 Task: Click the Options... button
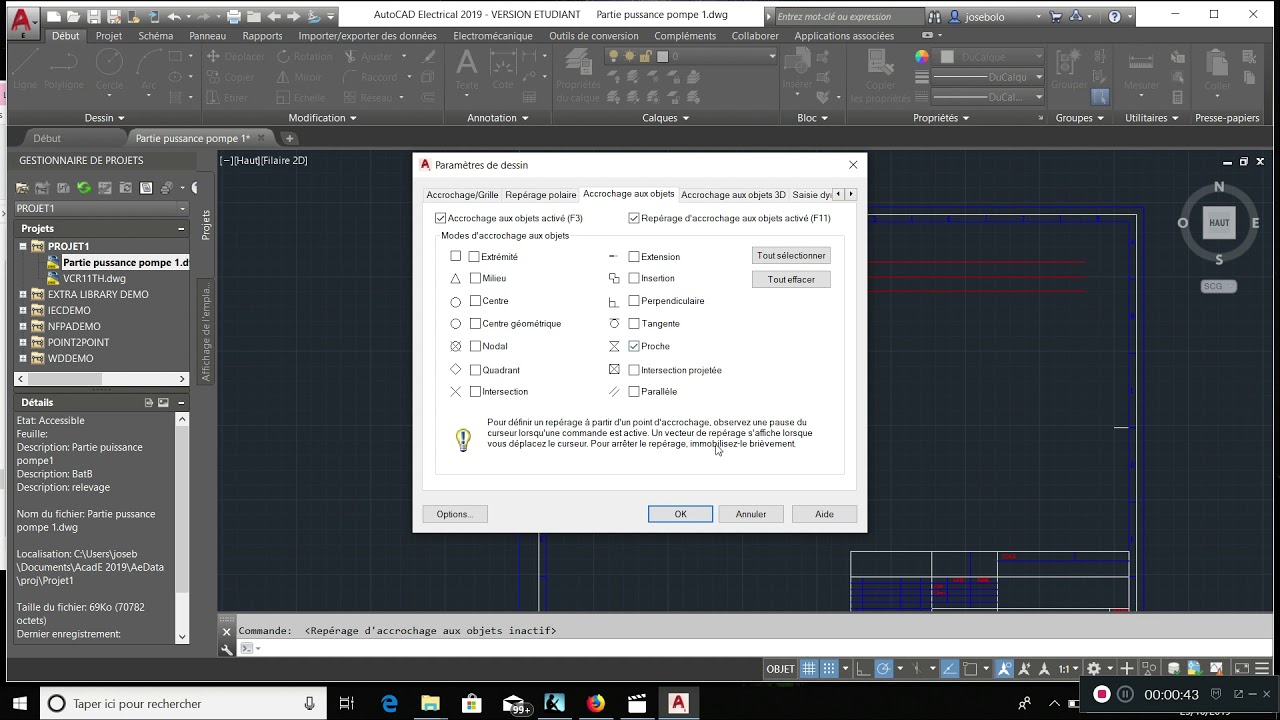click(x=454, y=514)
